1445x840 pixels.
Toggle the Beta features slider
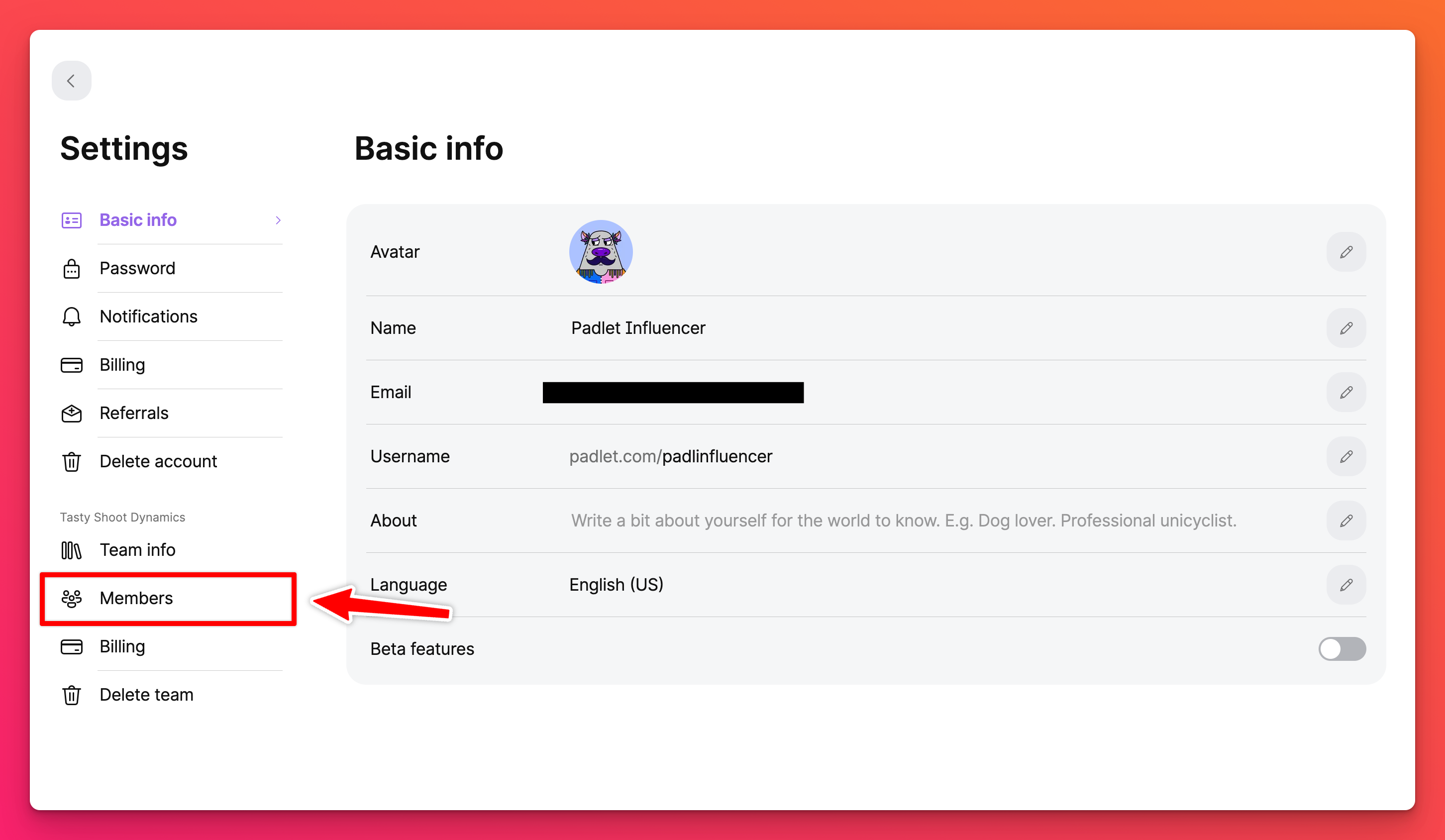tap(1344, 649)
